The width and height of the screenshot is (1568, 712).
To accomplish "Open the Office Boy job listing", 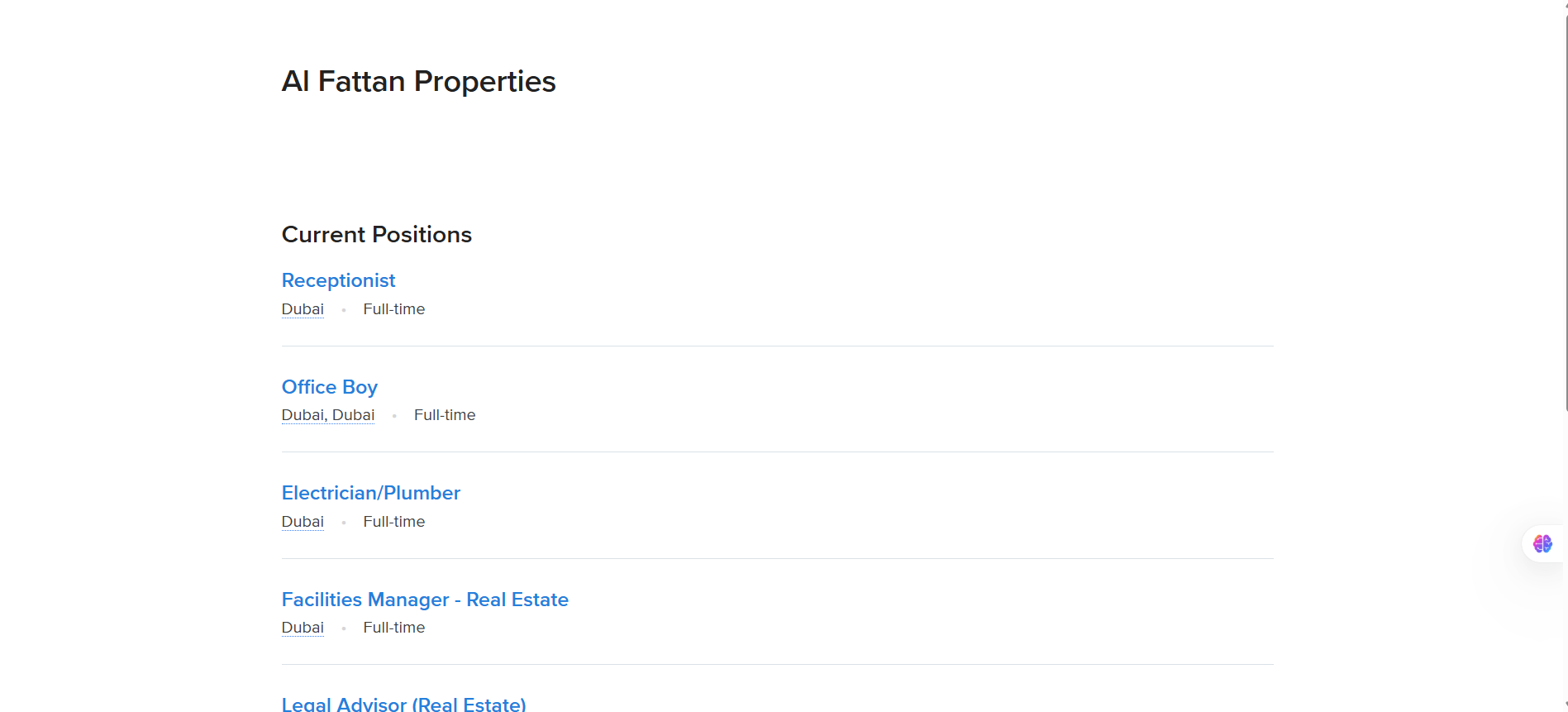I will (329, 387).
